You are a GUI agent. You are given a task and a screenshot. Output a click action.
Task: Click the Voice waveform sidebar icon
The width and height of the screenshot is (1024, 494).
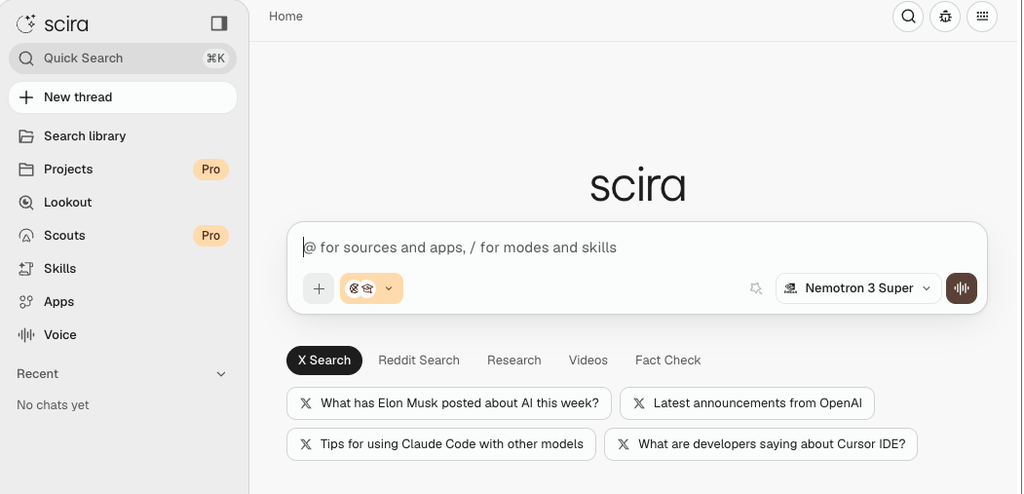click(26, 335)
